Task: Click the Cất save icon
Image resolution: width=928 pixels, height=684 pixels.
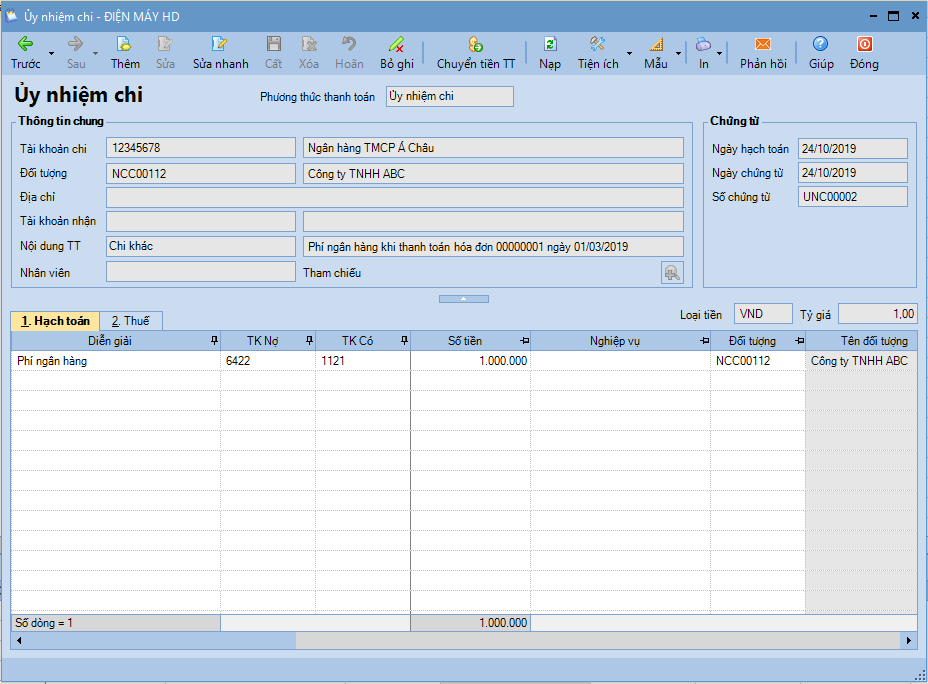Action: (x=273, y=44)
